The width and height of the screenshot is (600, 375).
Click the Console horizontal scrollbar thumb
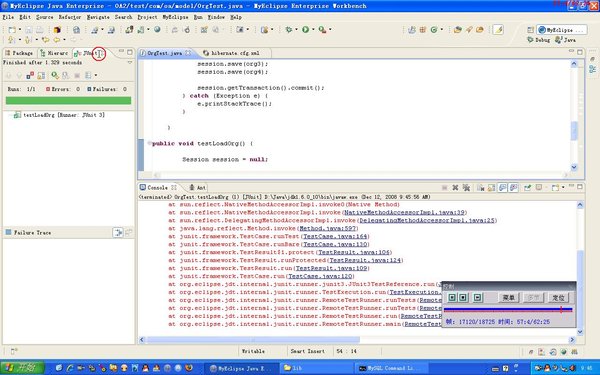pos(253,339)
